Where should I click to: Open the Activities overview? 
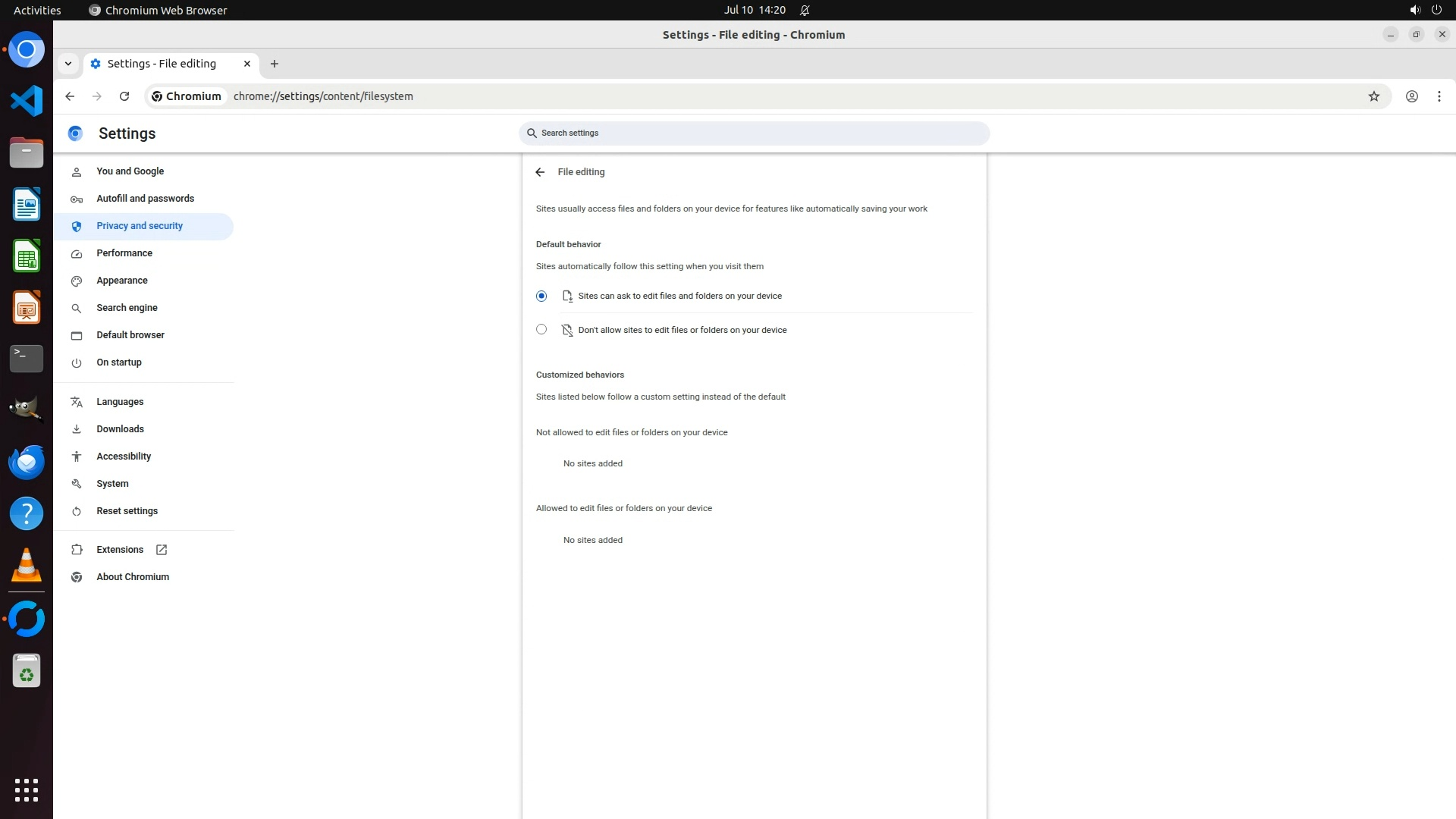37,10
